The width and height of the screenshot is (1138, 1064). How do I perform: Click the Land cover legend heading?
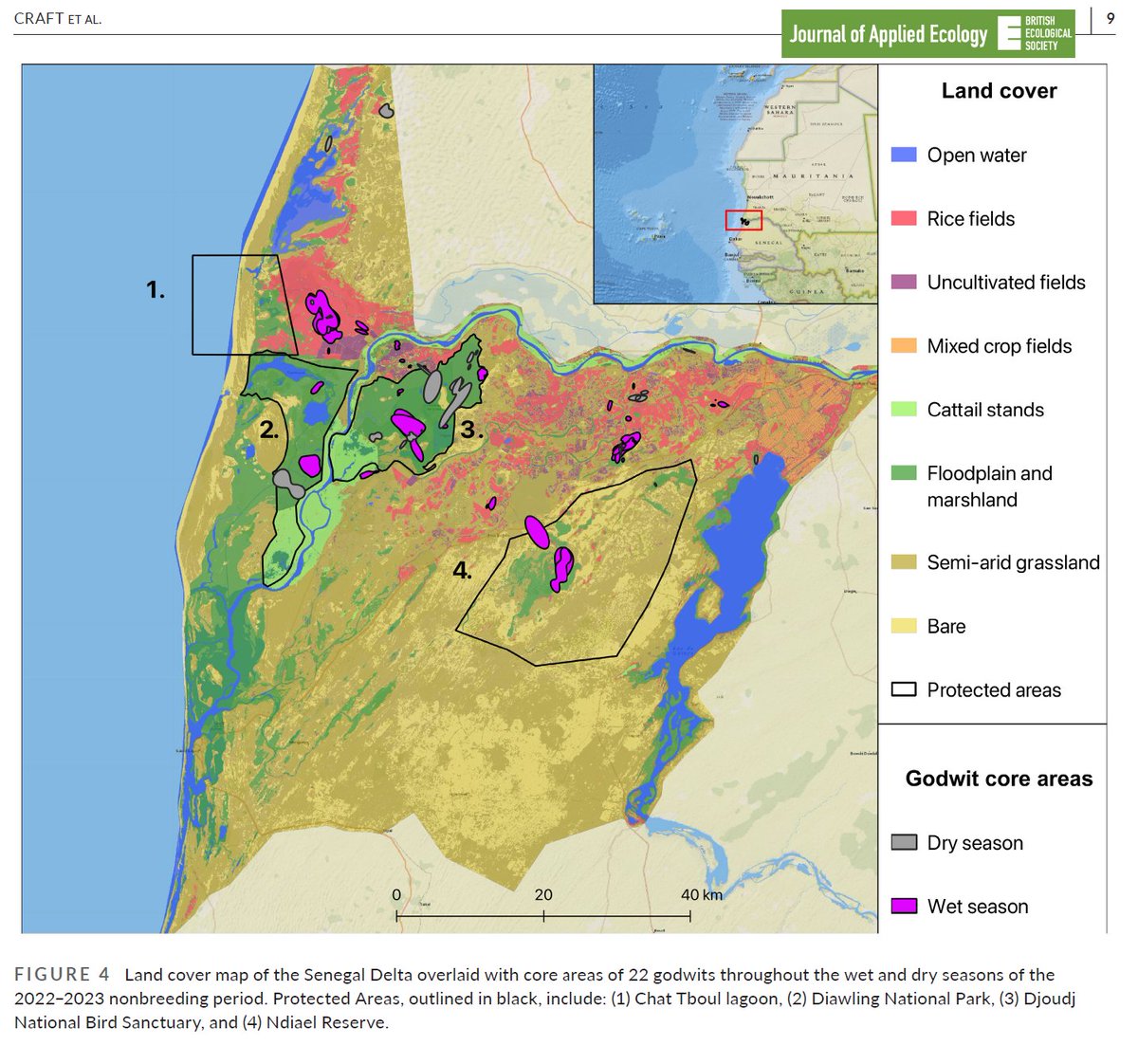pos(999,90)
